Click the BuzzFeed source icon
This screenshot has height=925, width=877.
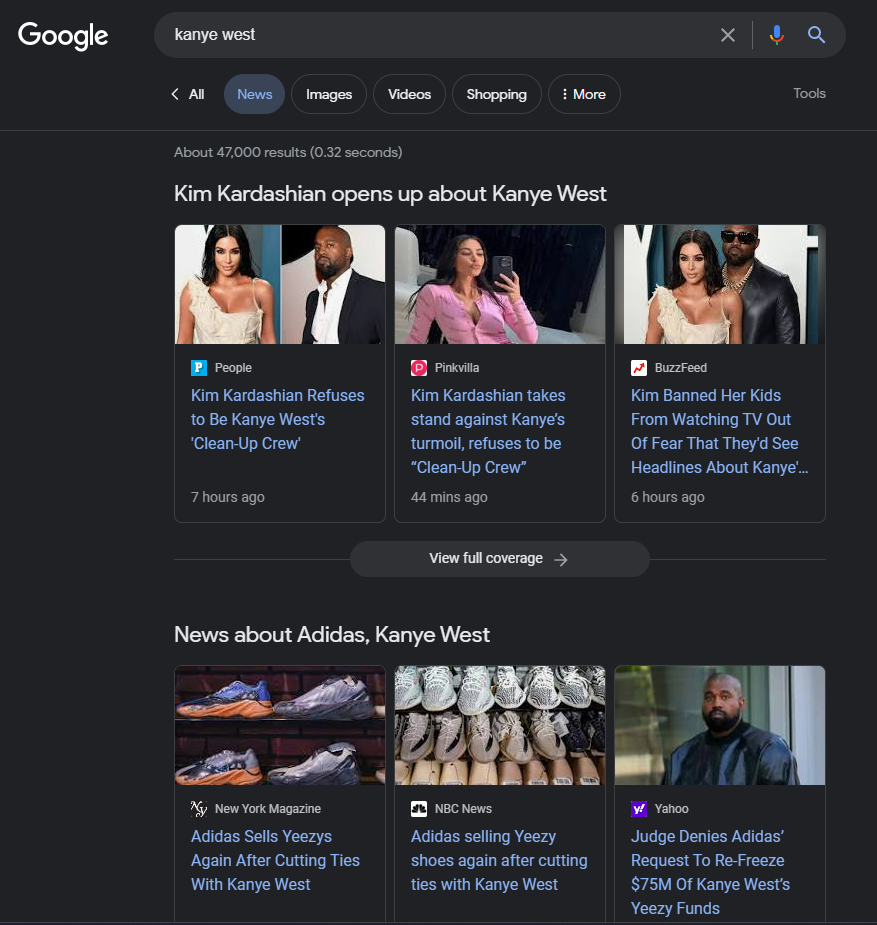(x=639, y=368)
